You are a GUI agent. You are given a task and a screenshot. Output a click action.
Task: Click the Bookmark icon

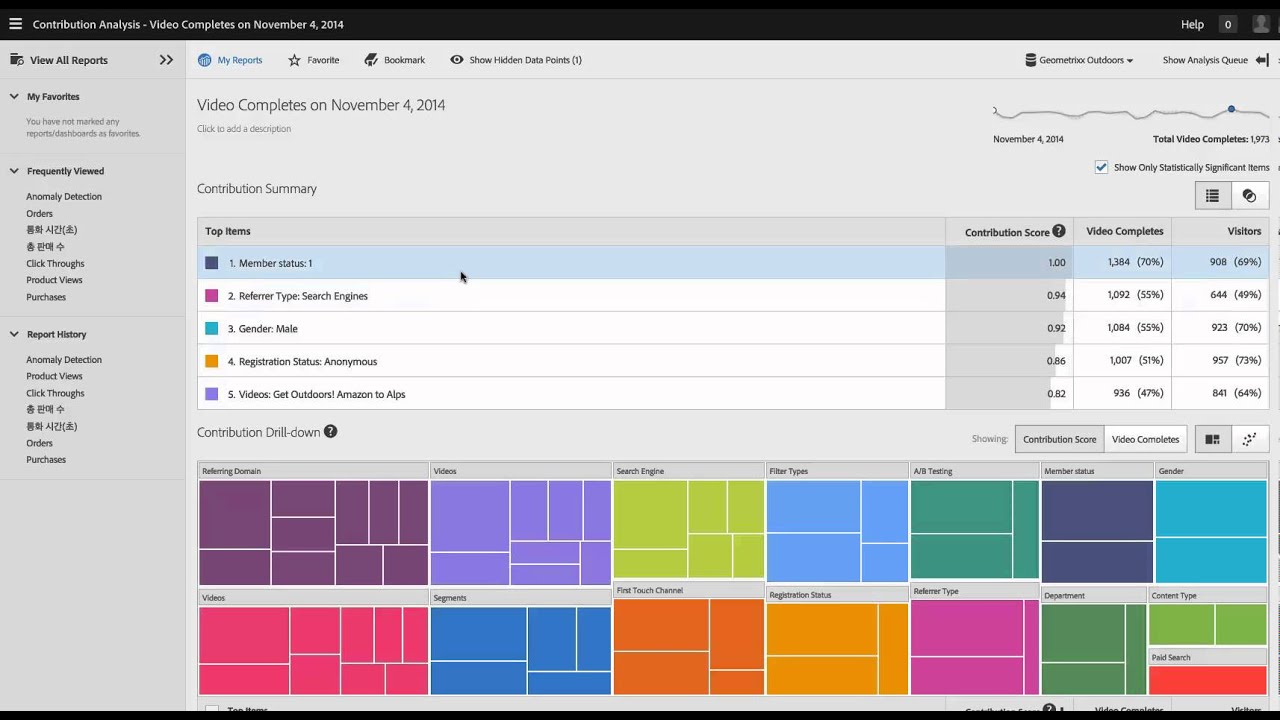pyautogui.click(x=371, y=60)
